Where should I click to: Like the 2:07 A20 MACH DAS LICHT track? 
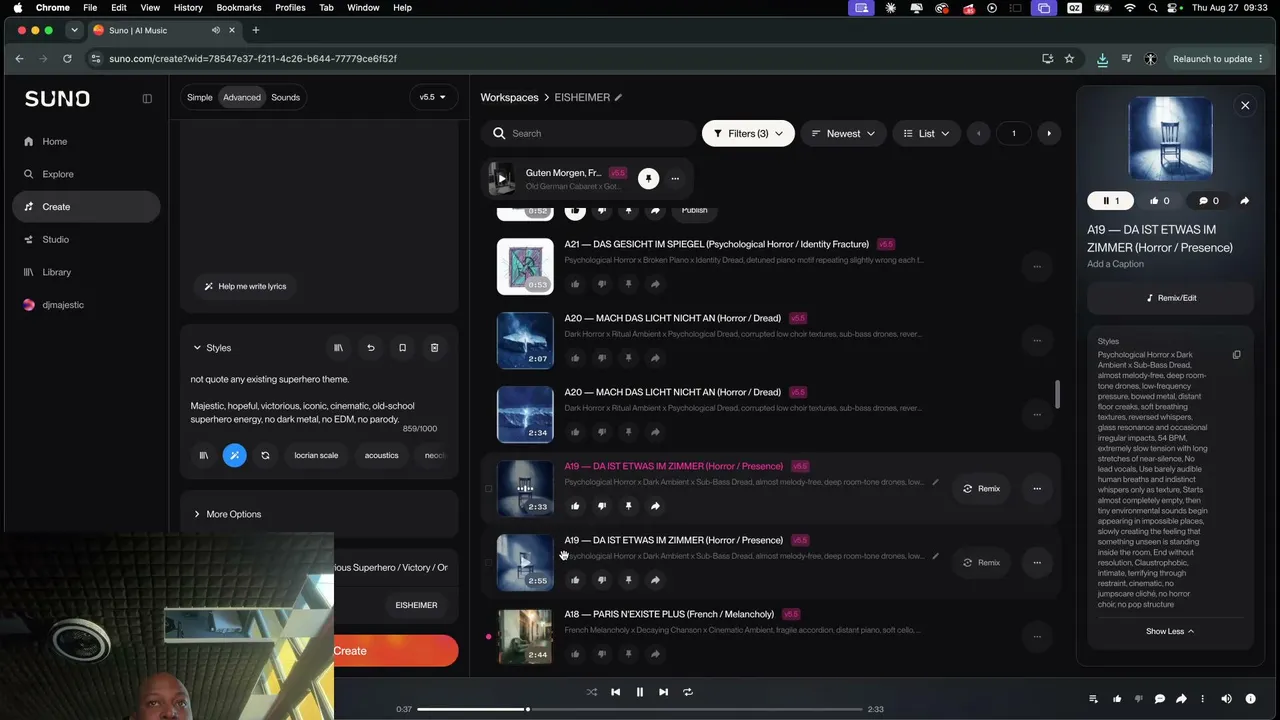(575, 358)
